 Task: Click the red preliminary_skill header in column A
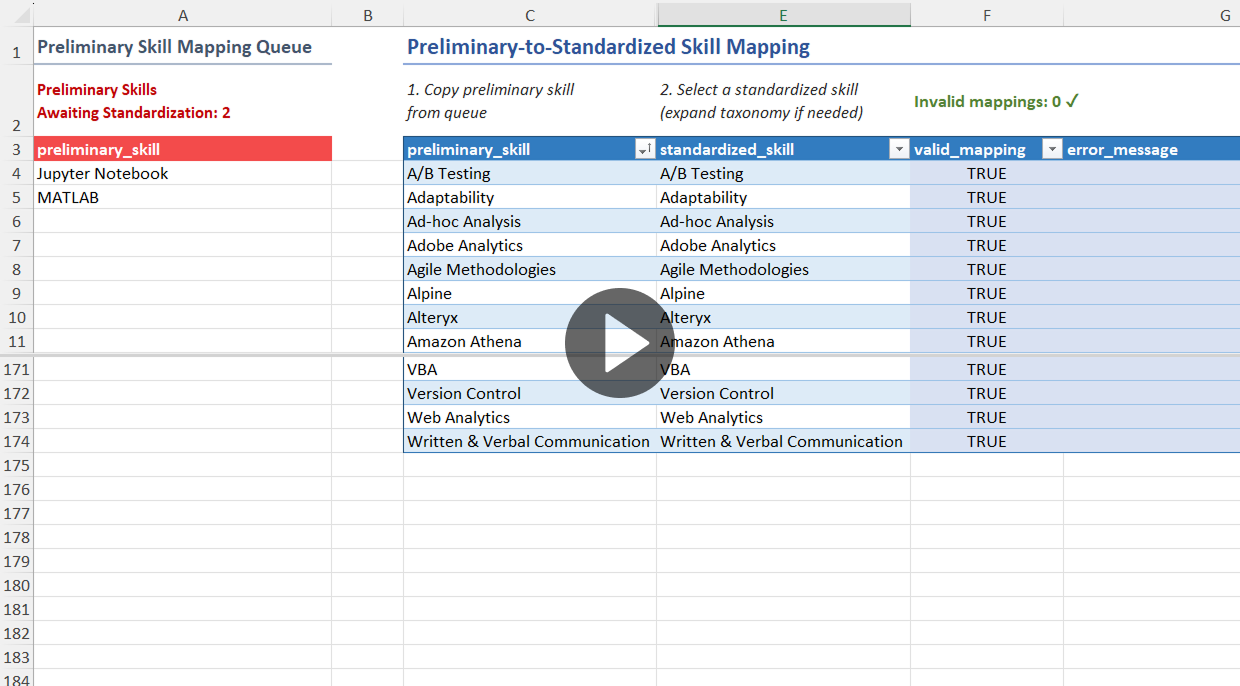tap(183, 149)
